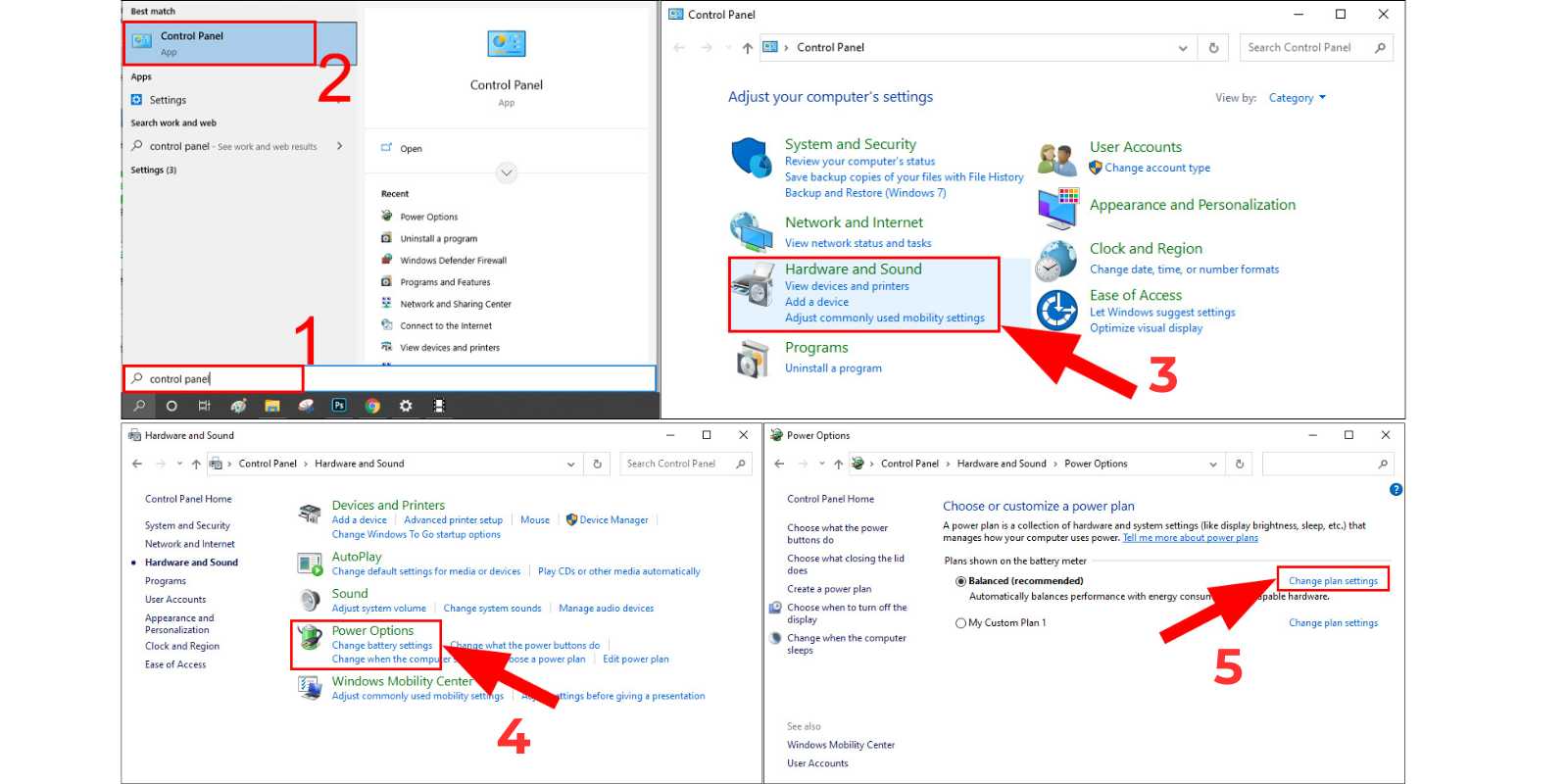Viewport: 1568px width, 784px height.
Task: Click taskbar search magnifier icon
Action: point(139,406)
